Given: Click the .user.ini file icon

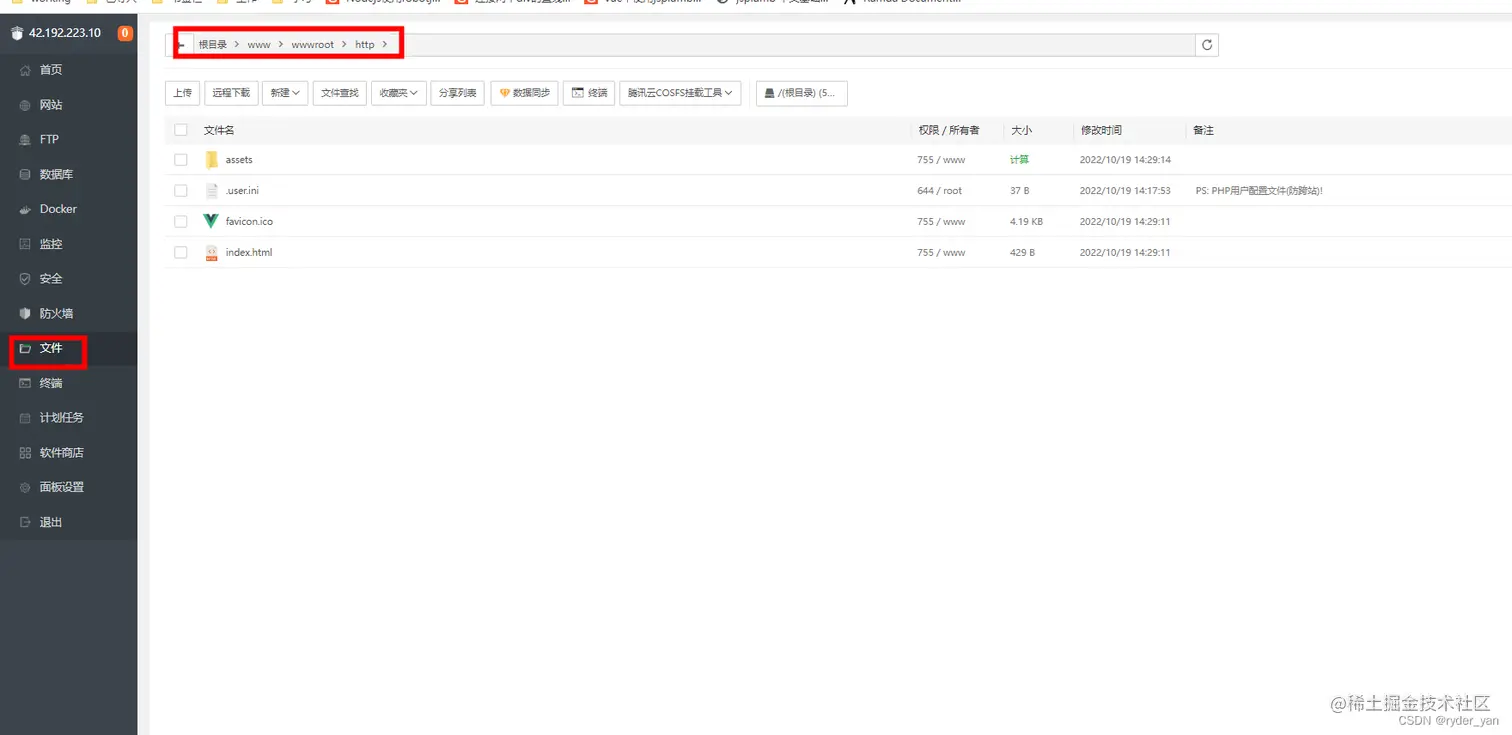Looking at the screenshot, I should click(x=211, y=190).
